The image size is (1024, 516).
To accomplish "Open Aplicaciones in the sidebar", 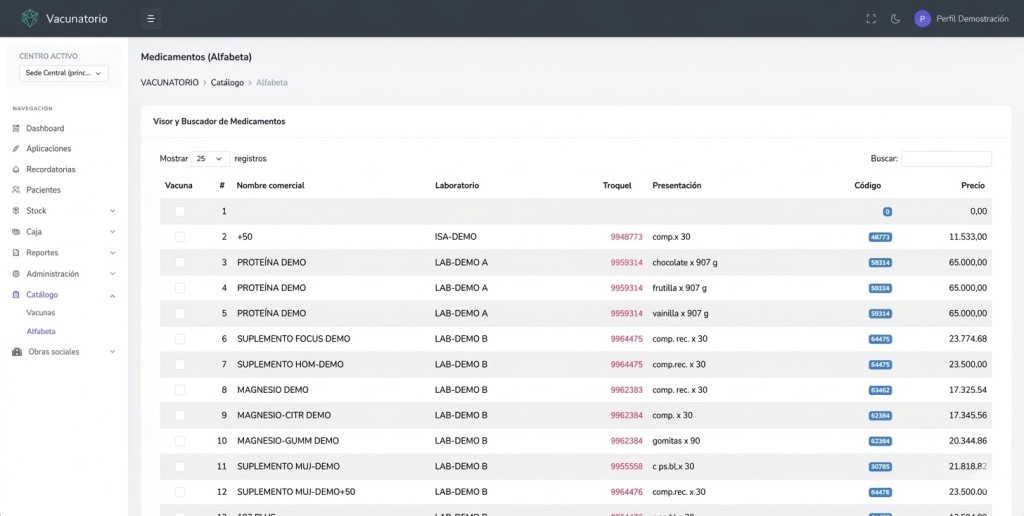I will click(x=48, y=149).
